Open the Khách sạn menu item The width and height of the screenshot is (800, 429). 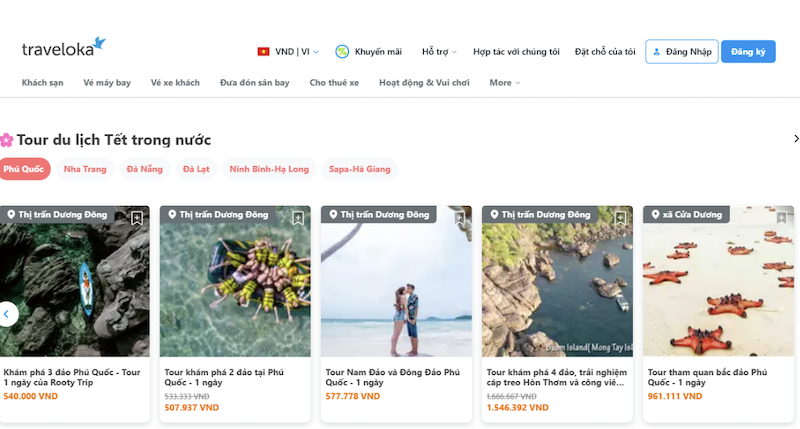point(42,83)
